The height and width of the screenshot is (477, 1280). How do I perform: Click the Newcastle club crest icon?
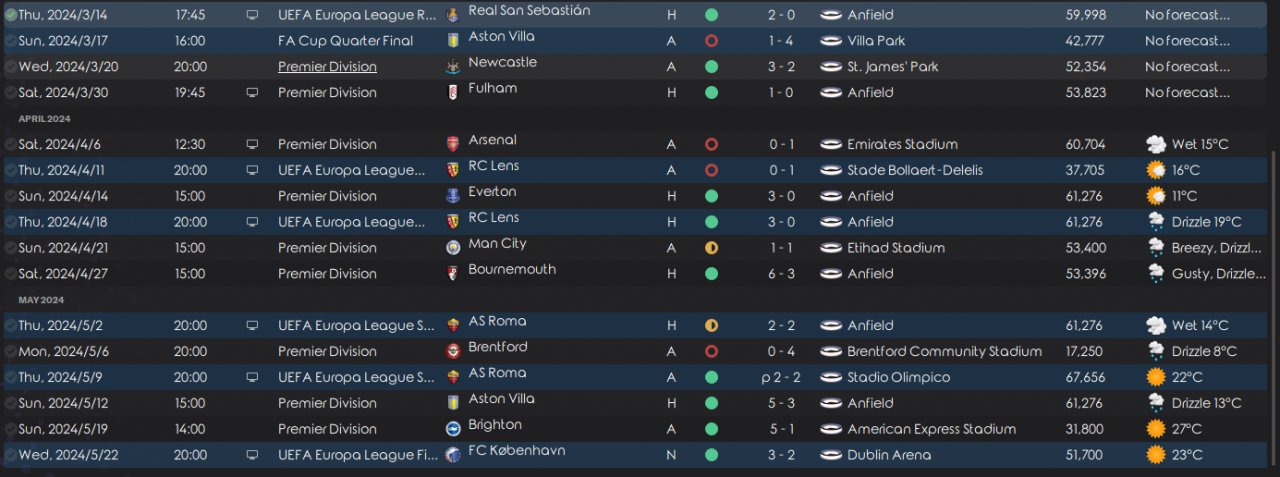coord(453,66)
